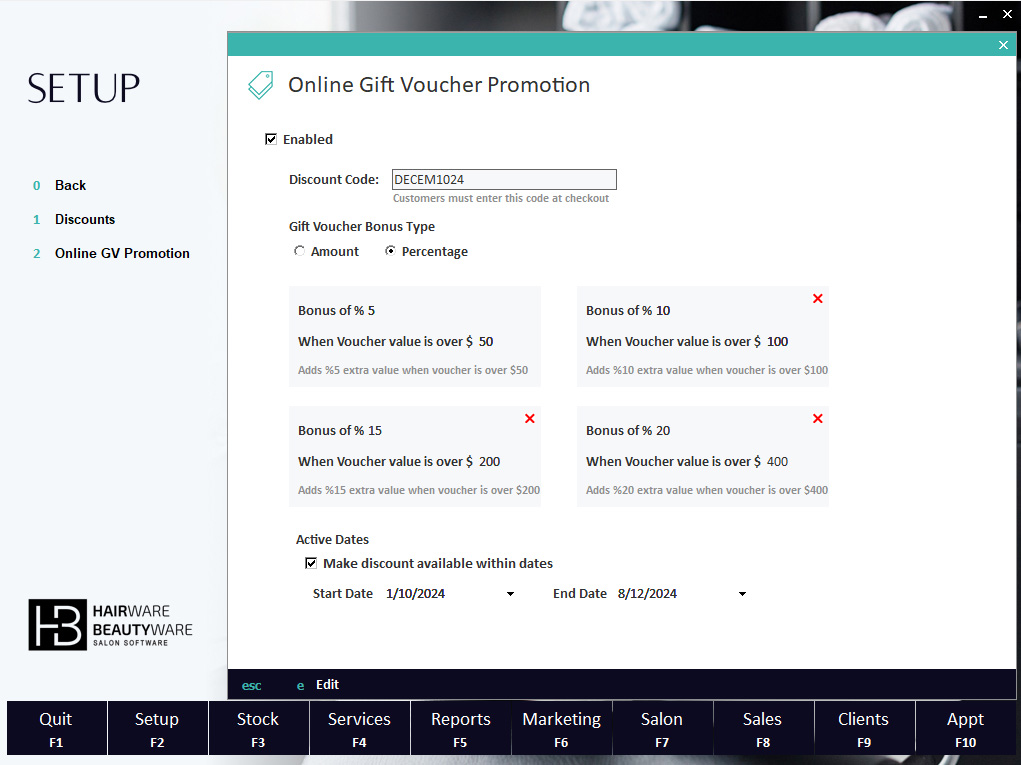Viewport: 1021px width, 765px height.
Task: Click the Discount Code input field
Action: coord(504,179)
